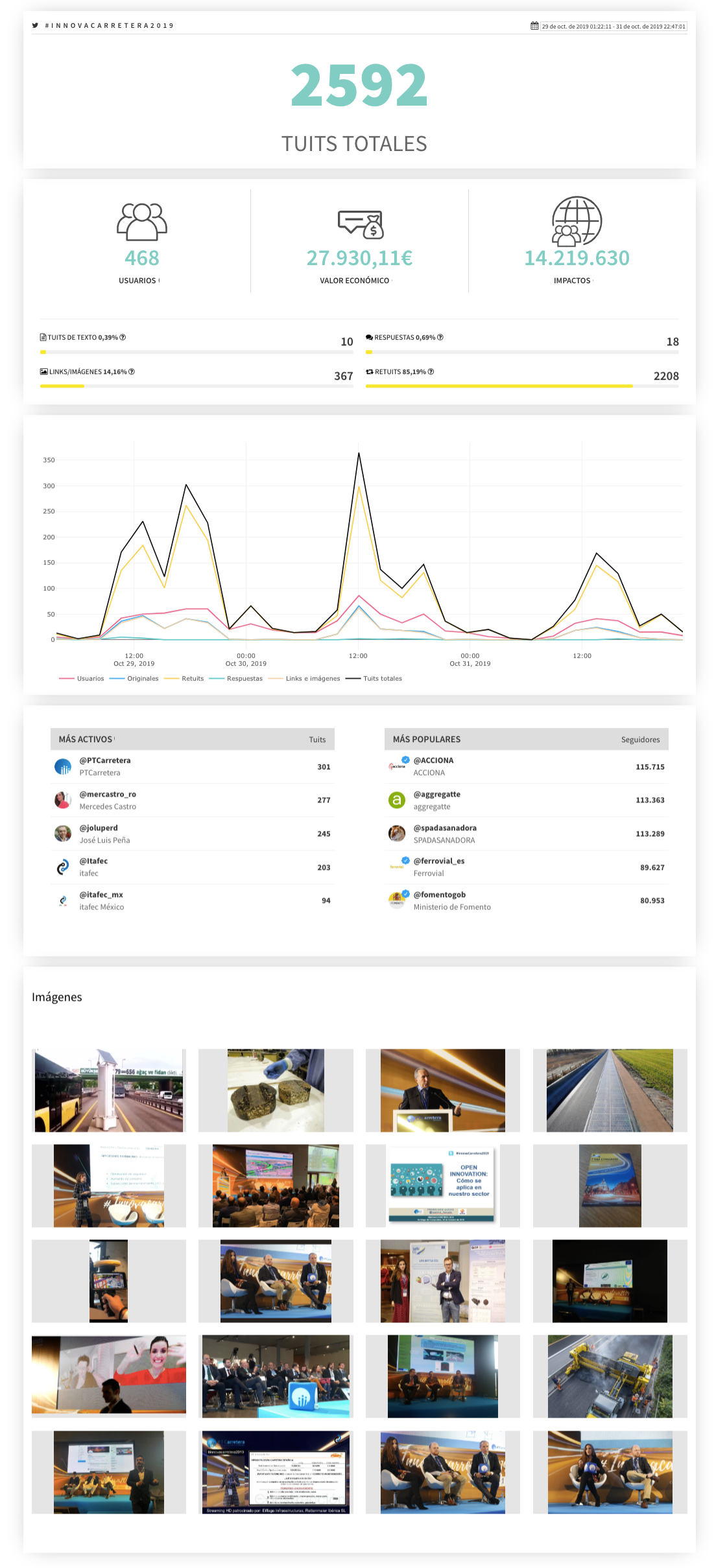Image resolution: width=727 pixels, height=1568 pixels.
Task: Click the users group icon above 468
Action: 142,222
